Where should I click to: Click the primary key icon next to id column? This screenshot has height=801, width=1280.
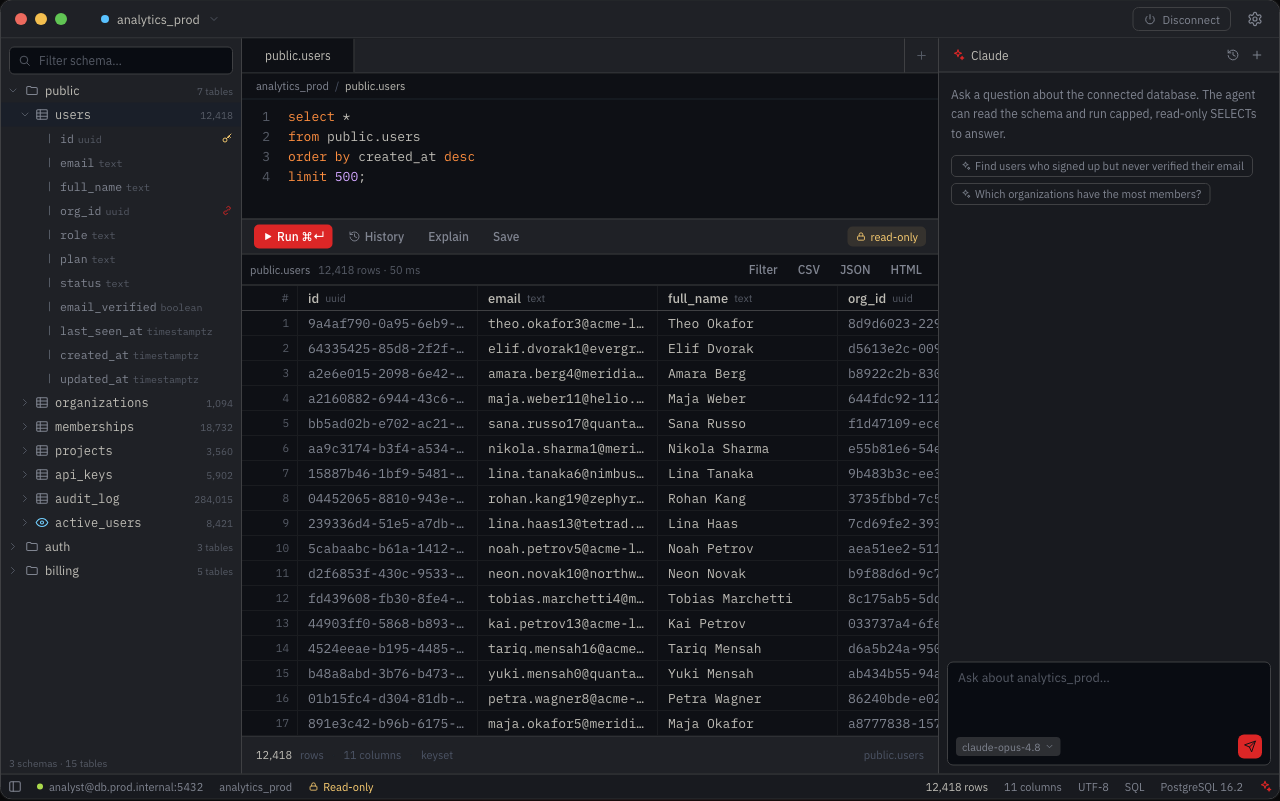click(227, 139)
